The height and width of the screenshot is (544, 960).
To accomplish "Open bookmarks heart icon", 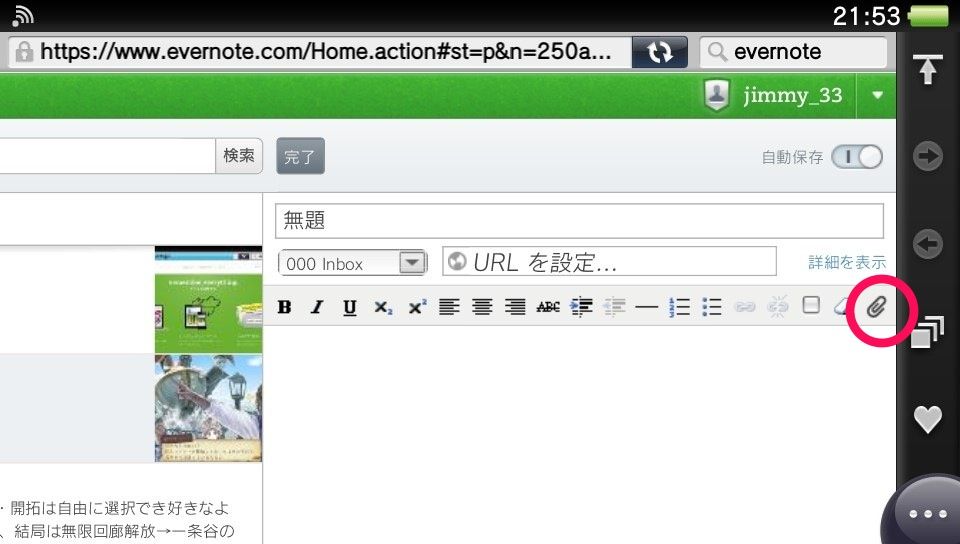I will (928, 420).
